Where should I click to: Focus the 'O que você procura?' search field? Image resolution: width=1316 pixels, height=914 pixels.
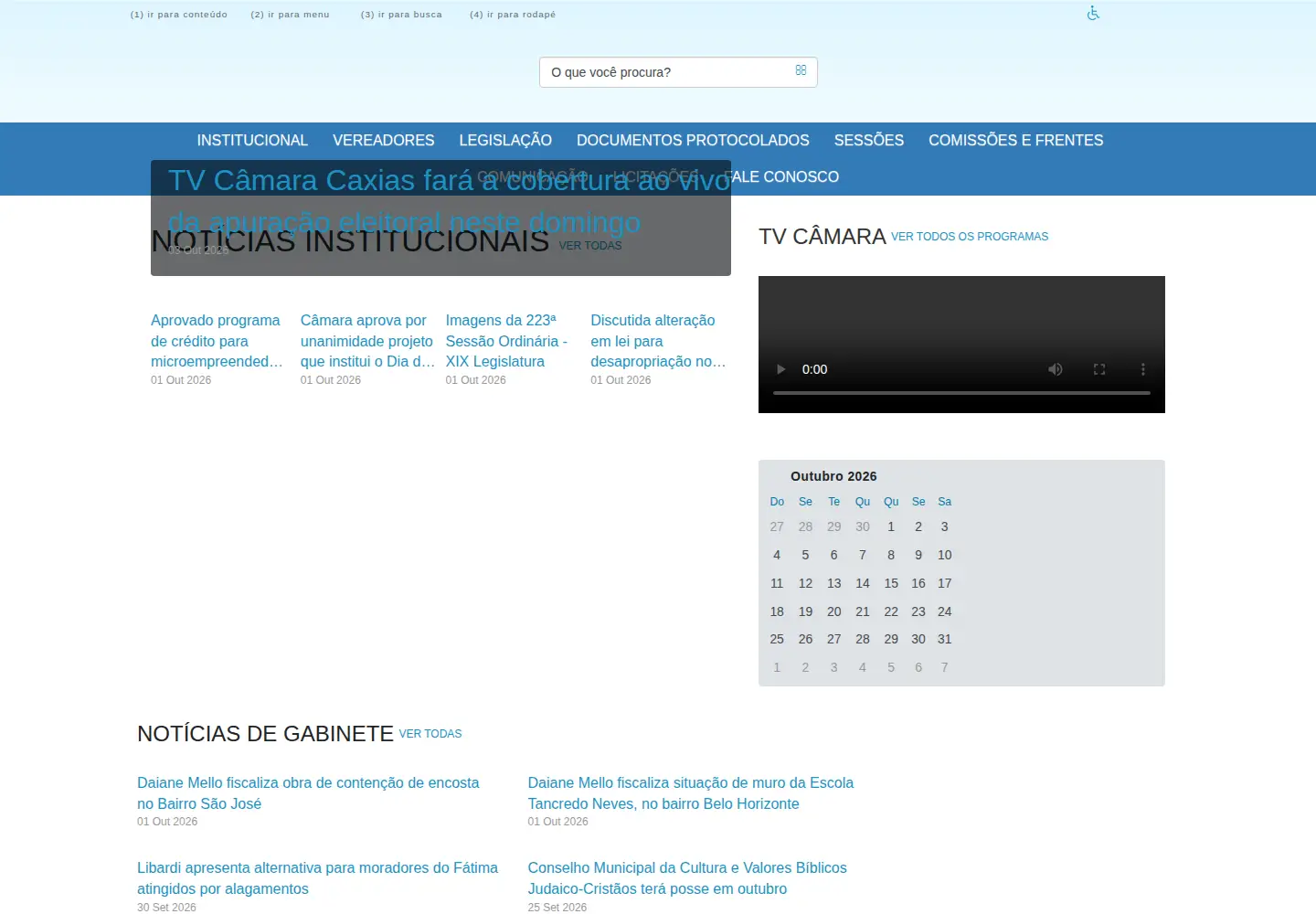(x=678, y=72)
